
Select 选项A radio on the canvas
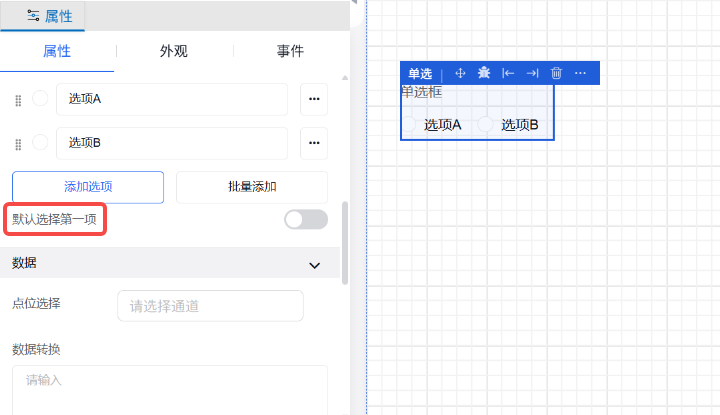click(409, 124)
